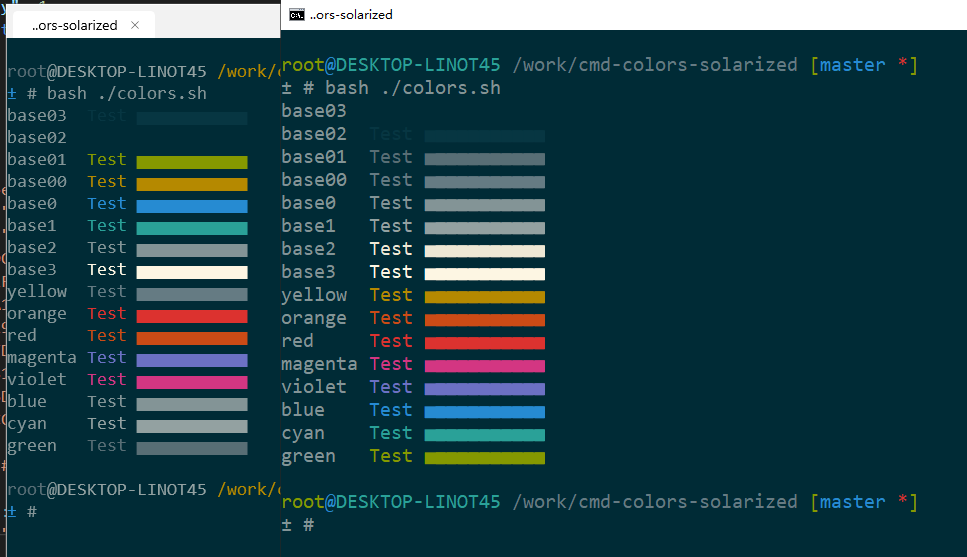Click the 'magenta' label in left window
The image size is (967, 557).
coord(42,358)
